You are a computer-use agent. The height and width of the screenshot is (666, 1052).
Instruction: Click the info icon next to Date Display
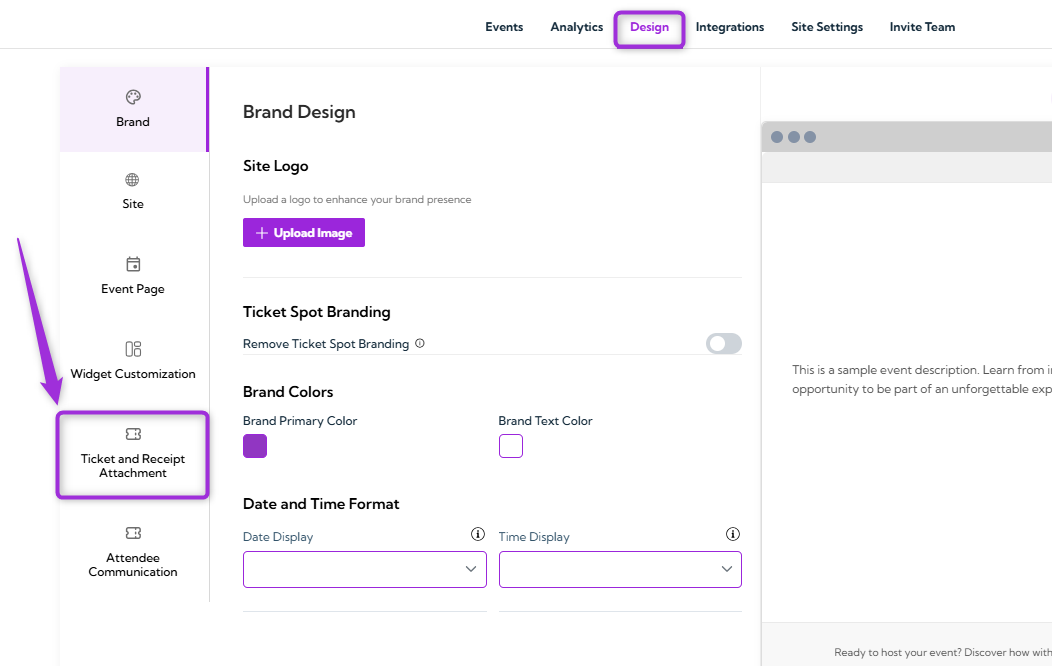477,533
